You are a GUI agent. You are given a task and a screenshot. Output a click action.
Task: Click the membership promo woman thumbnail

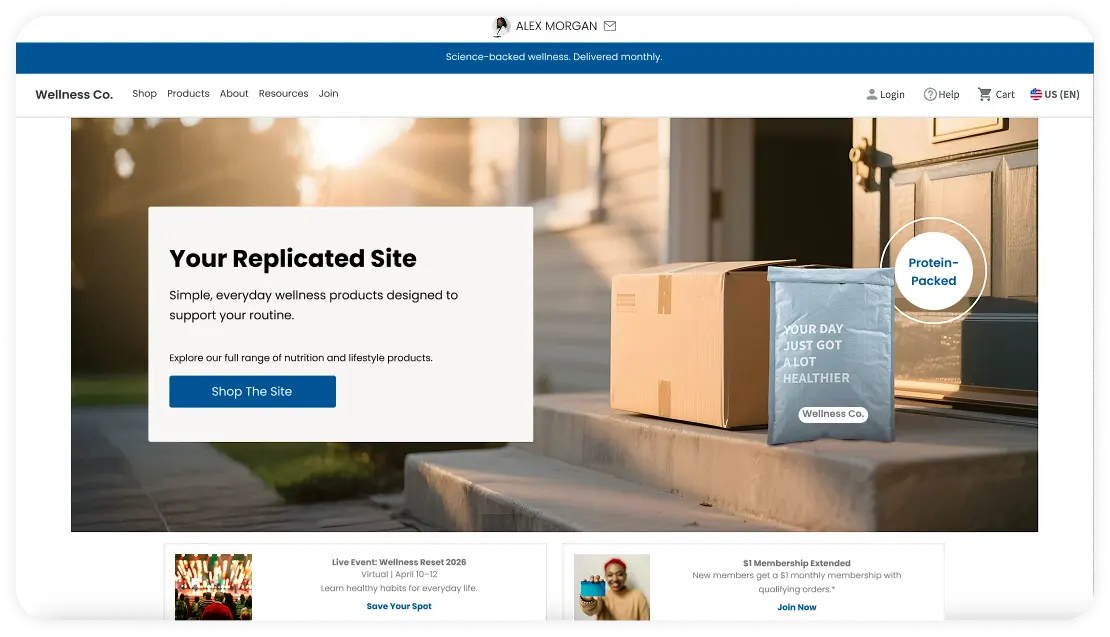pos(611,588)
